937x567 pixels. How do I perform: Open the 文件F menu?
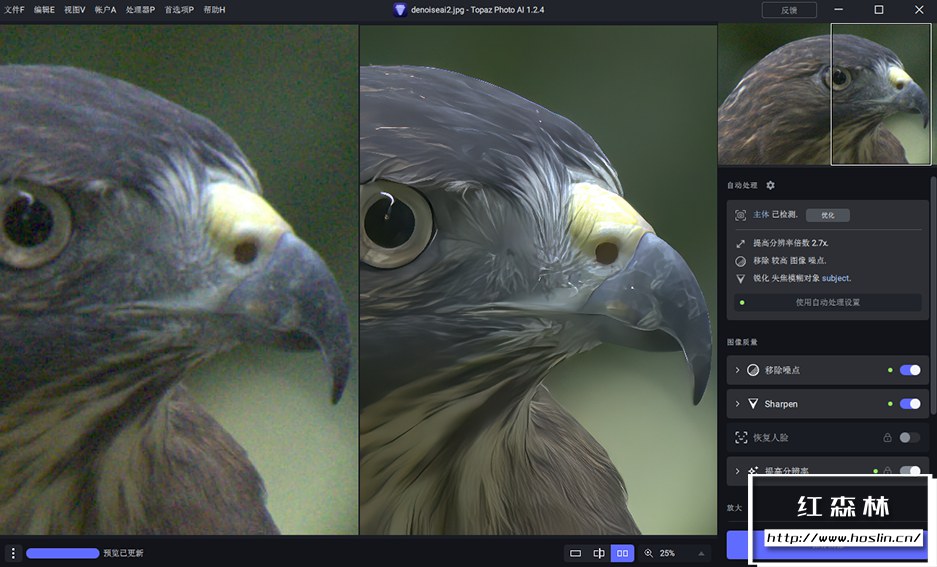[14, 10]
